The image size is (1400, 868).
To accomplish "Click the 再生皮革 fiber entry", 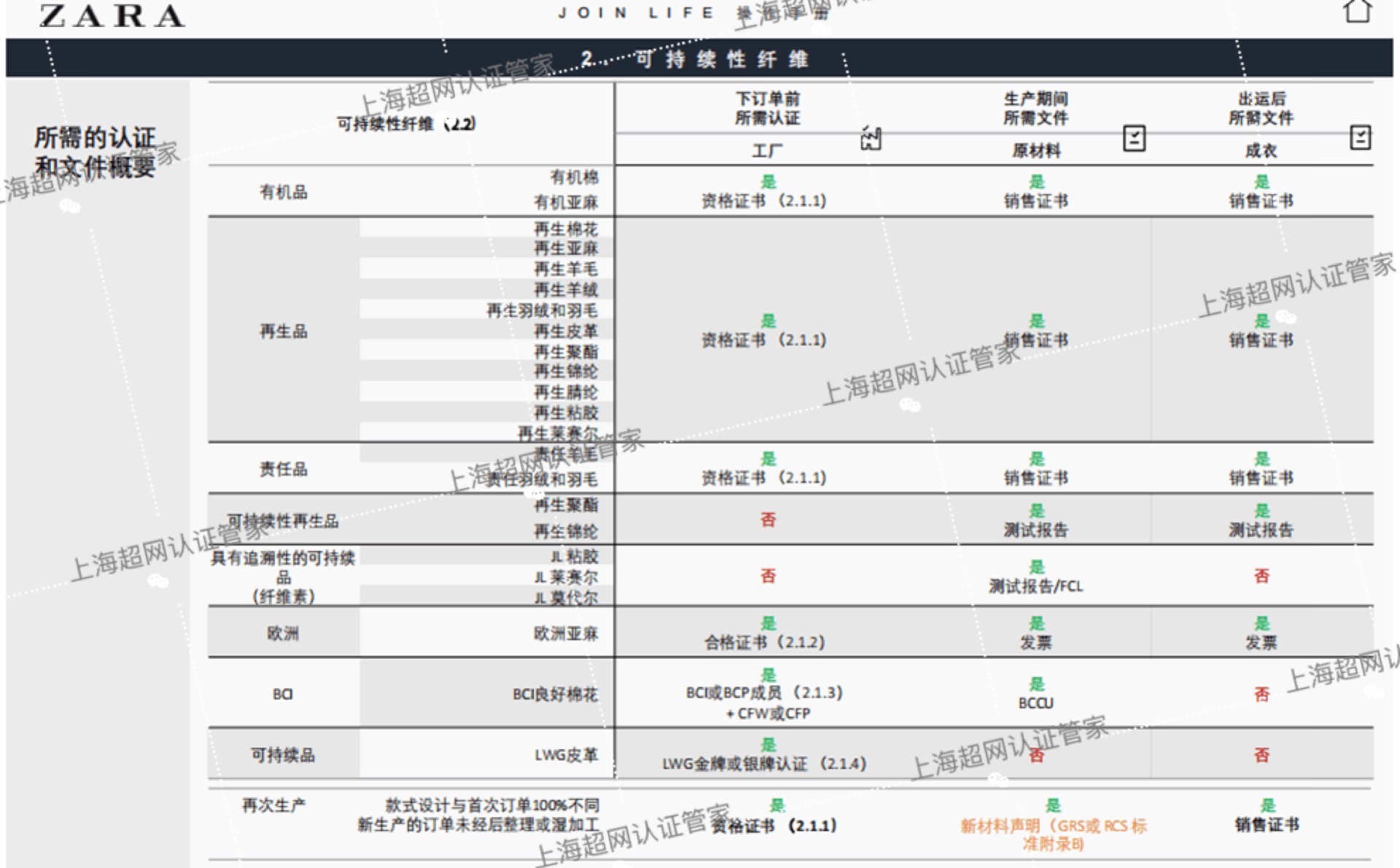I will tap(566, 332).
